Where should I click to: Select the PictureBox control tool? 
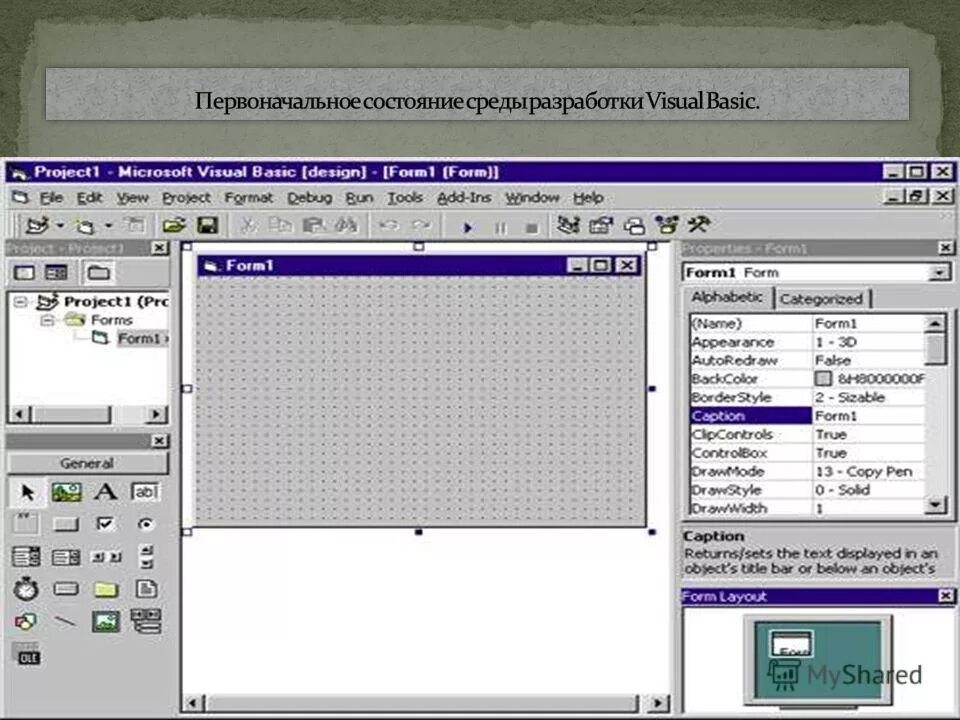click(66, 492)
